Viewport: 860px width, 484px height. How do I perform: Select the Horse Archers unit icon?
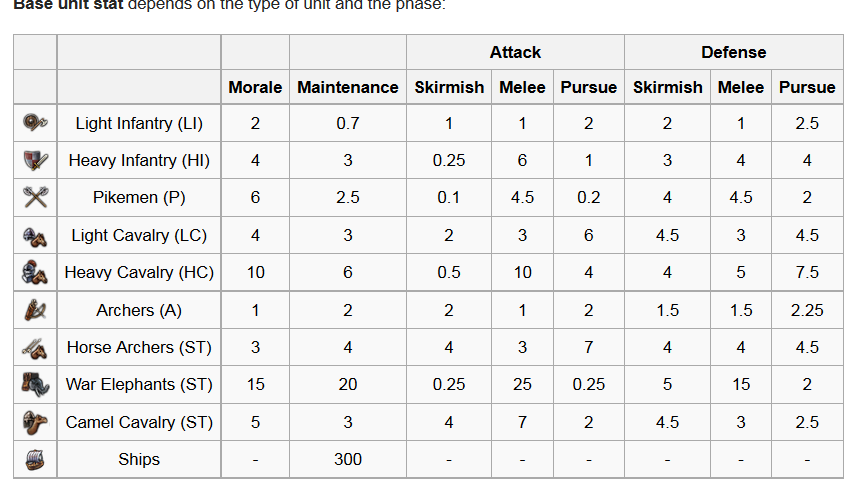click(35, 347)
